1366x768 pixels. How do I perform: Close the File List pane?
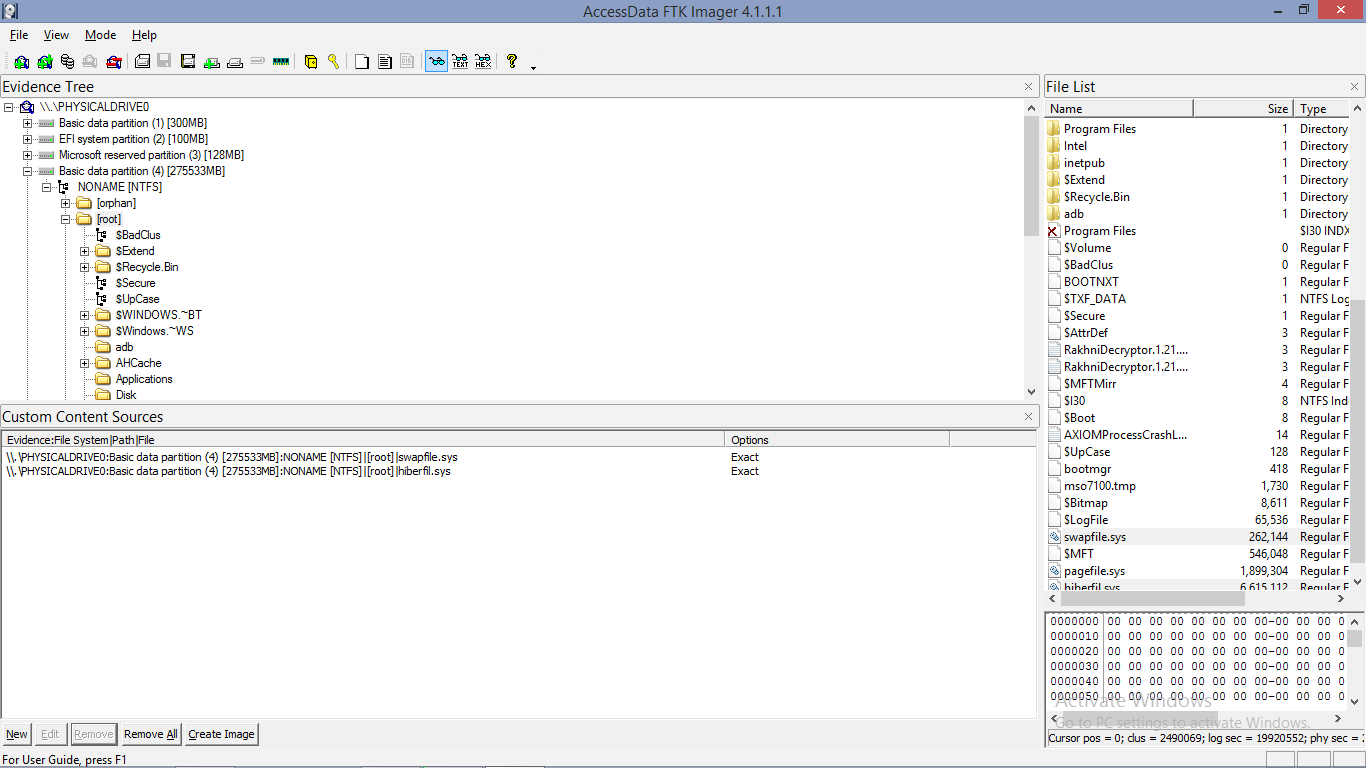pos(1356,87)
